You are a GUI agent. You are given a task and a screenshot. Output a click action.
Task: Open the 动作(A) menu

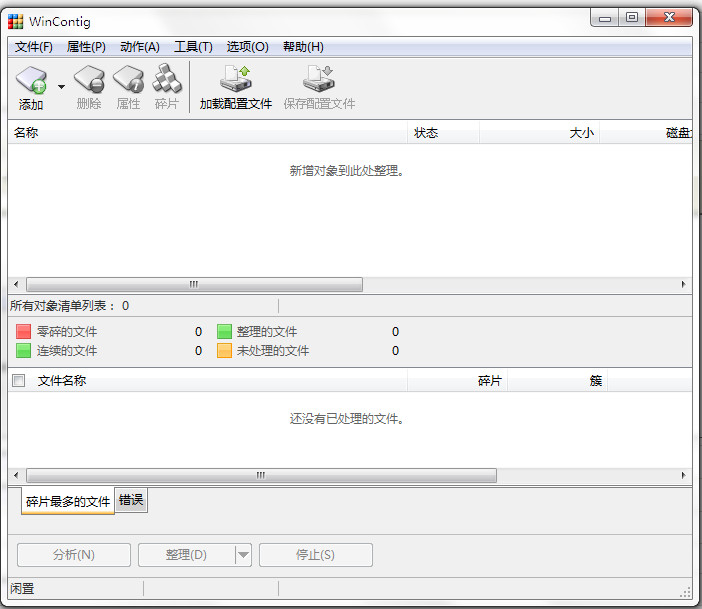[x=140, y=47]
